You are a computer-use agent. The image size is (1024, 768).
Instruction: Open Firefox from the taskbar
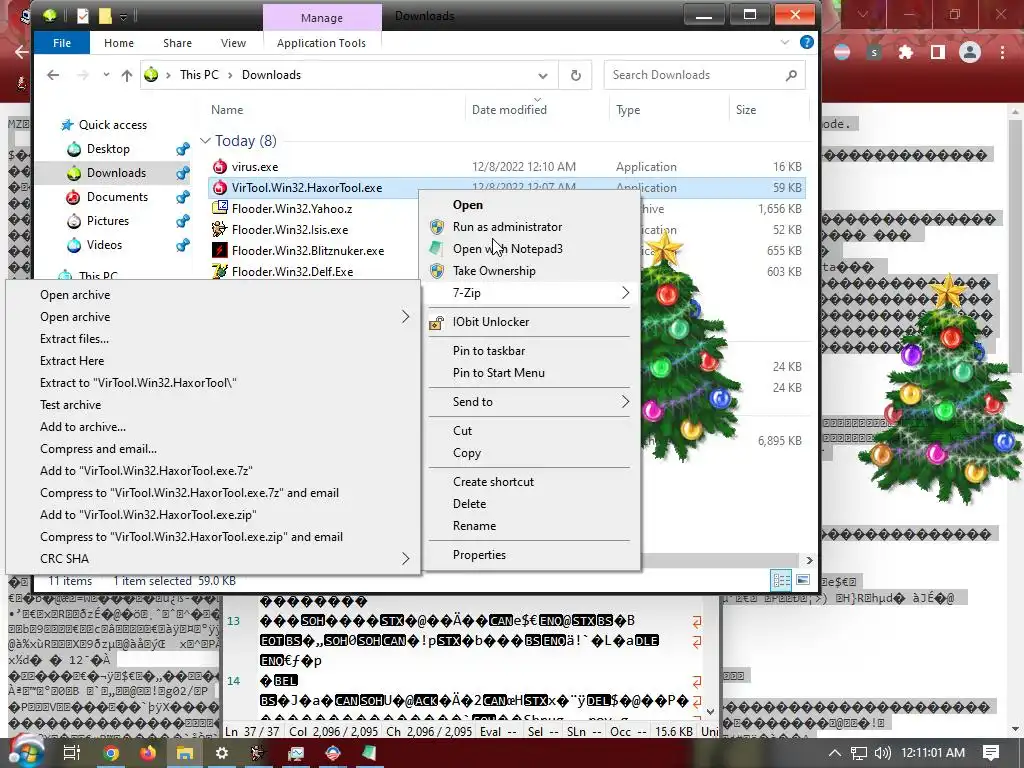[148, 754]
